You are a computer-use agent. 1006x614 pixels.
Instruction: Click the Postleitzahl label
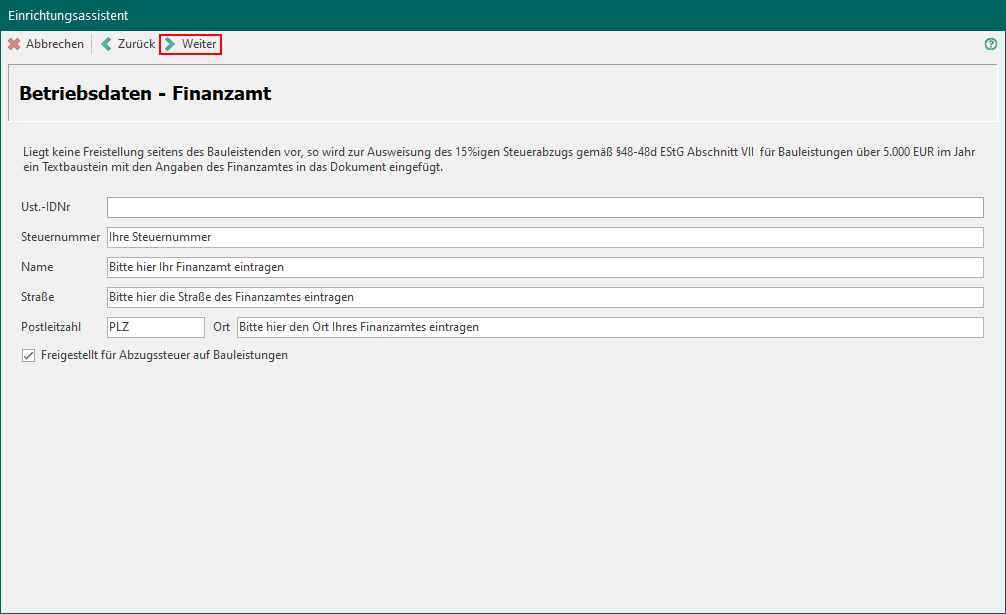coord(51,327)
